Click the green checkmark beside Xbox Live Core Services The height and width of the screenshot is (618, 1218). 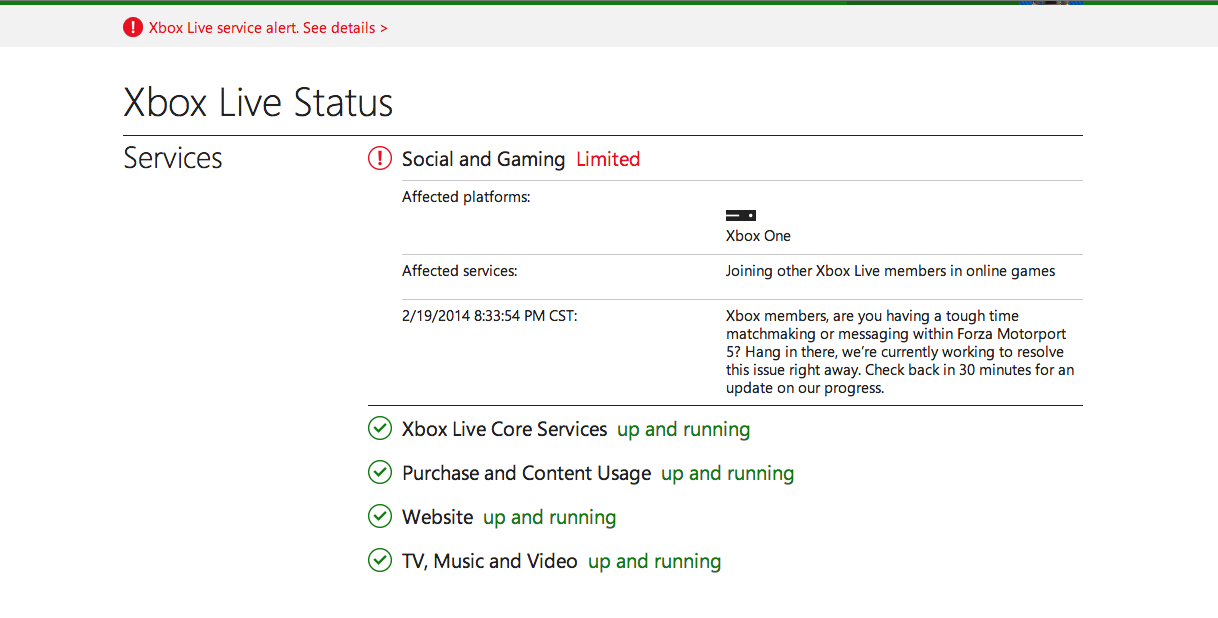click(x=380, y=429)
